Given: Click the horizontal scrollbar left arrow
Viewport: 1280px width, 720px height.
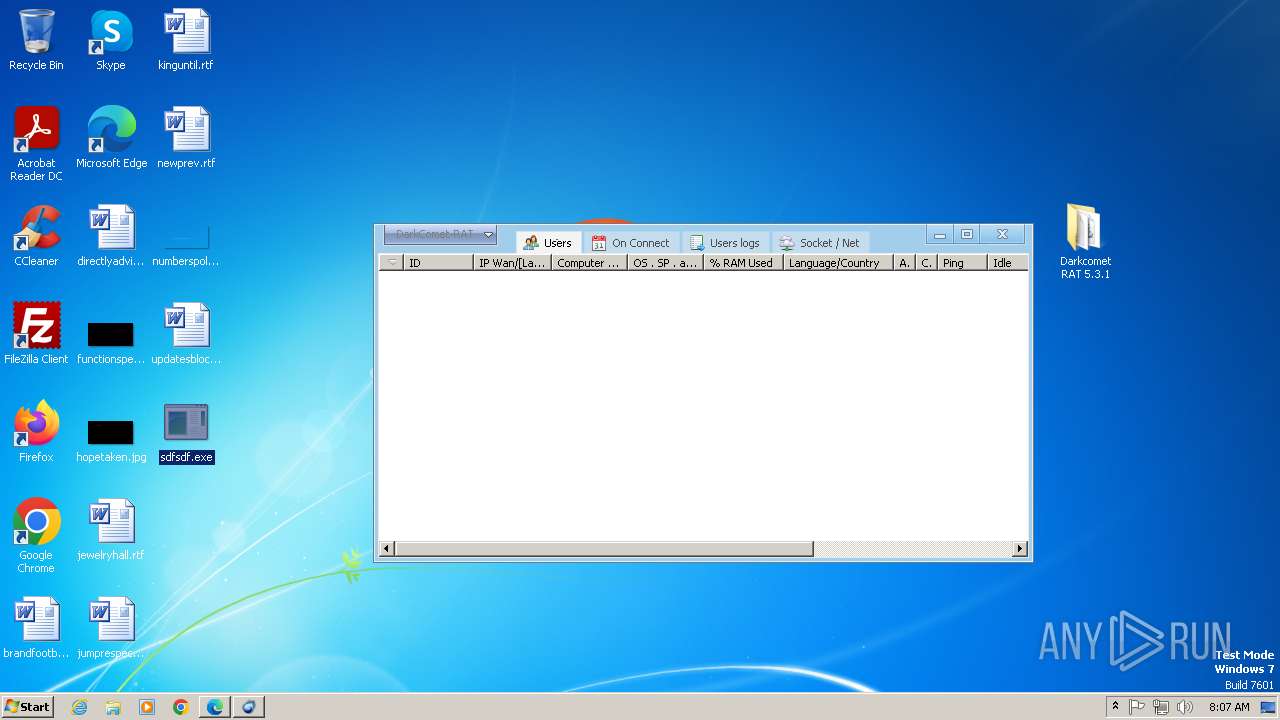Looking at the screenshot, I should tap(387, 549).
